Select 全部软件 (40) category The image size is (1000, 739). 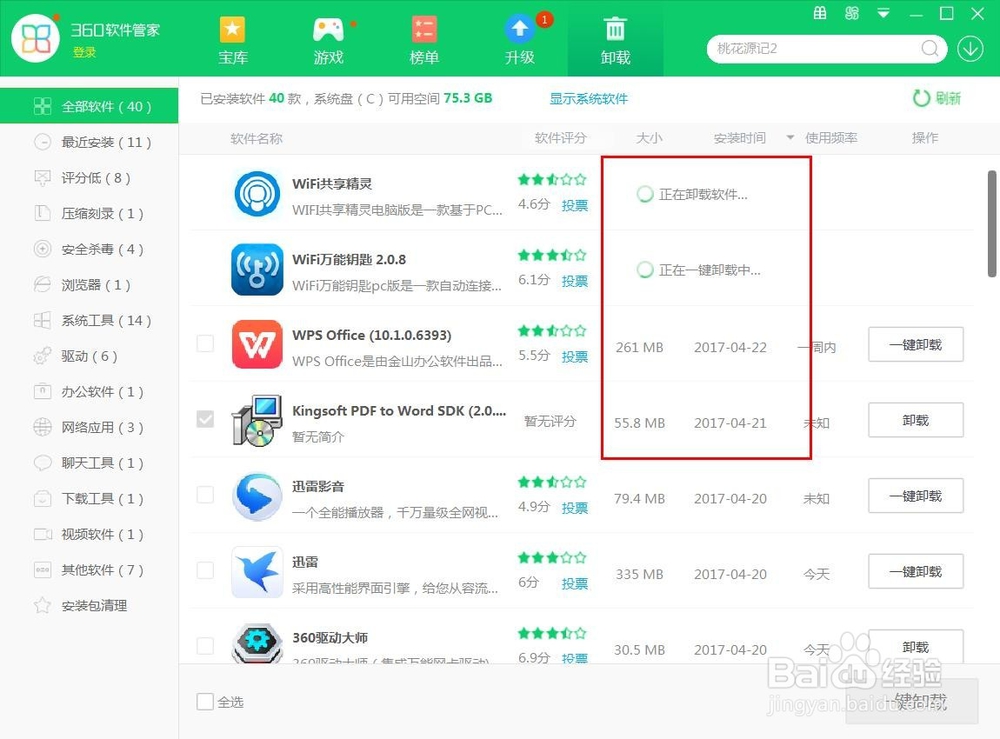click(x=89, y=106)
